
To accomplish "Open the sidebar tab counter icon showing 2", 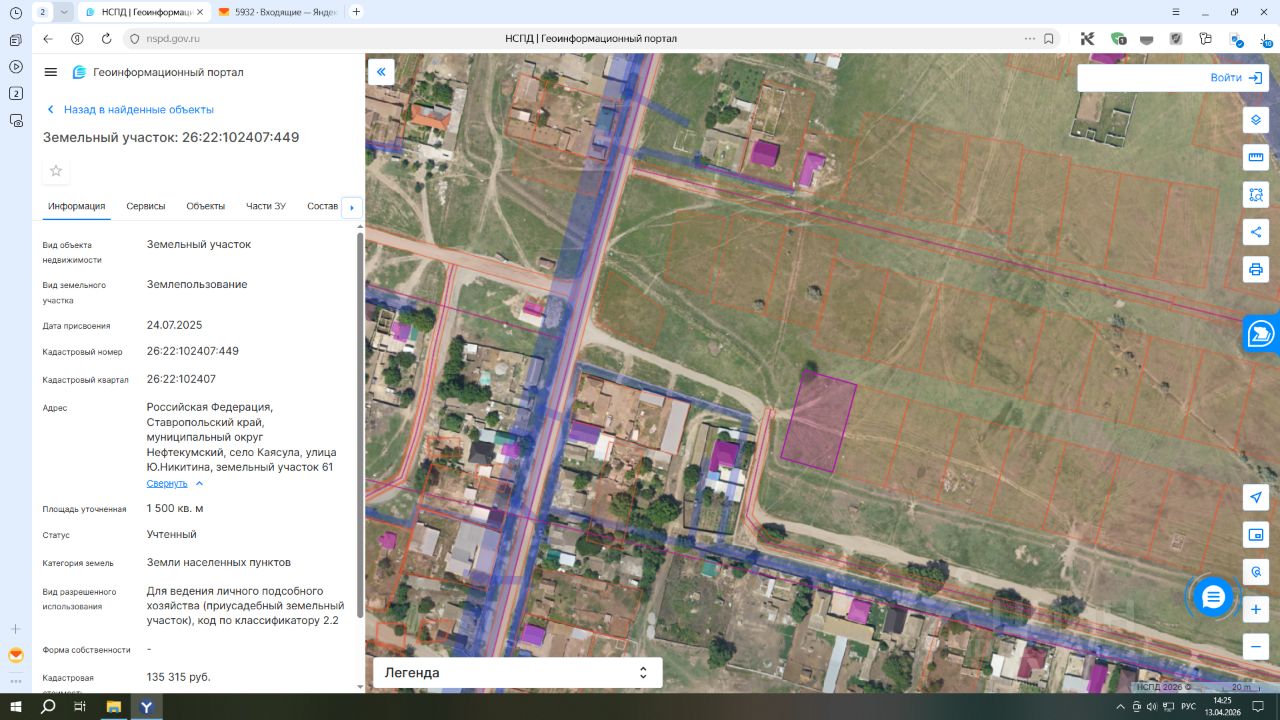I will (x=16, y=93).
